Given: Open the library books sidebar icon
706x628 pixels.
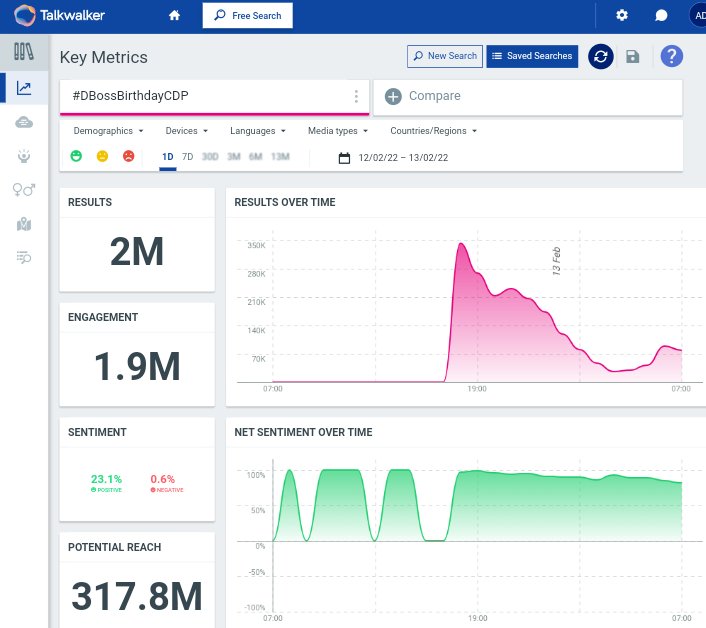Looking at the screenshot, I should pyautogui.click(x=24, y=52).
